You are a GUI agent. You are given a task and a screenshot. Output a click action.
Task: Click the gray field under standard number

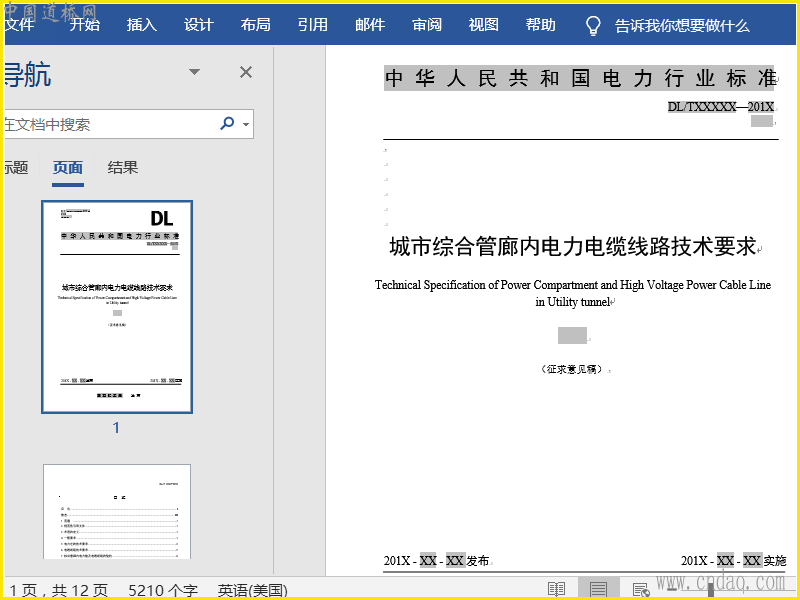(762, 121)
